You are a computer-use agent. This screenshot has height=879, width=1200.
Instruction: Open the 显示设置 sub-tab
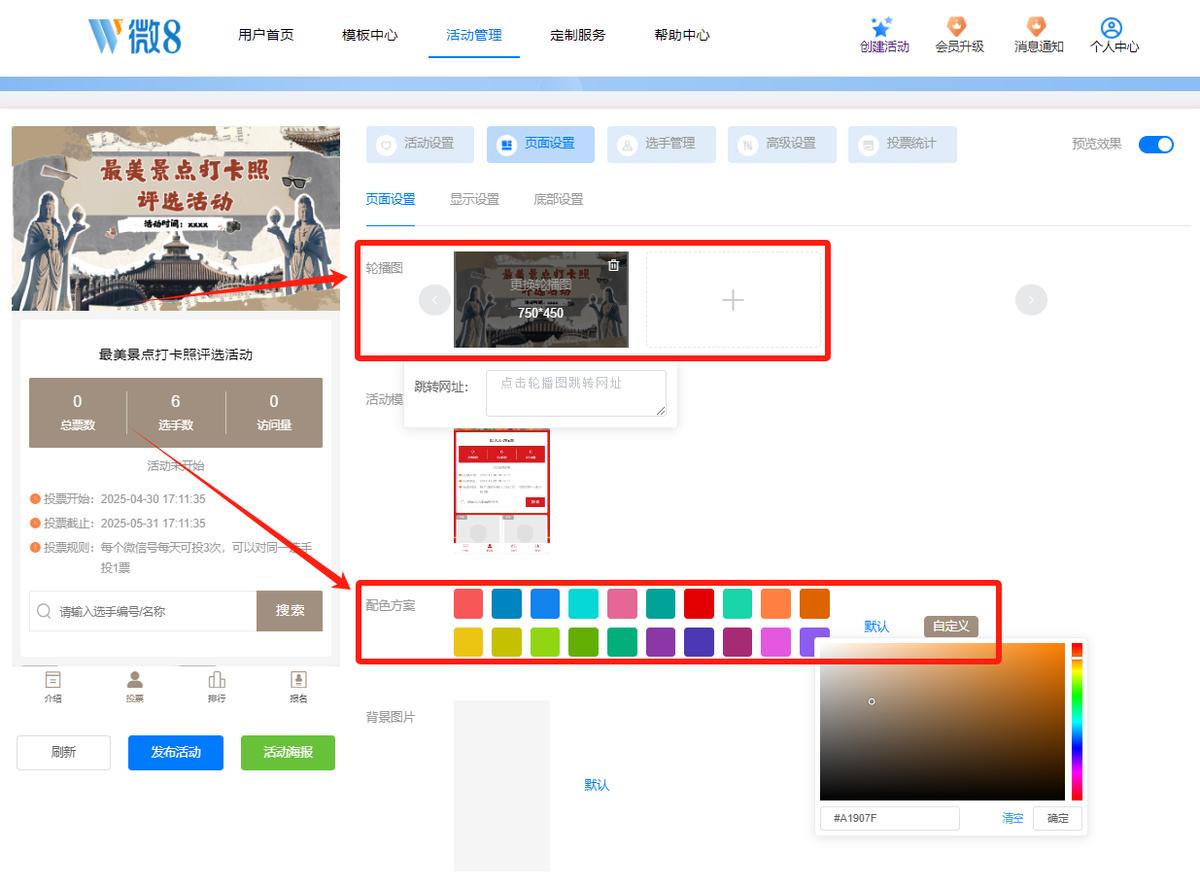[x=474, y=199]
